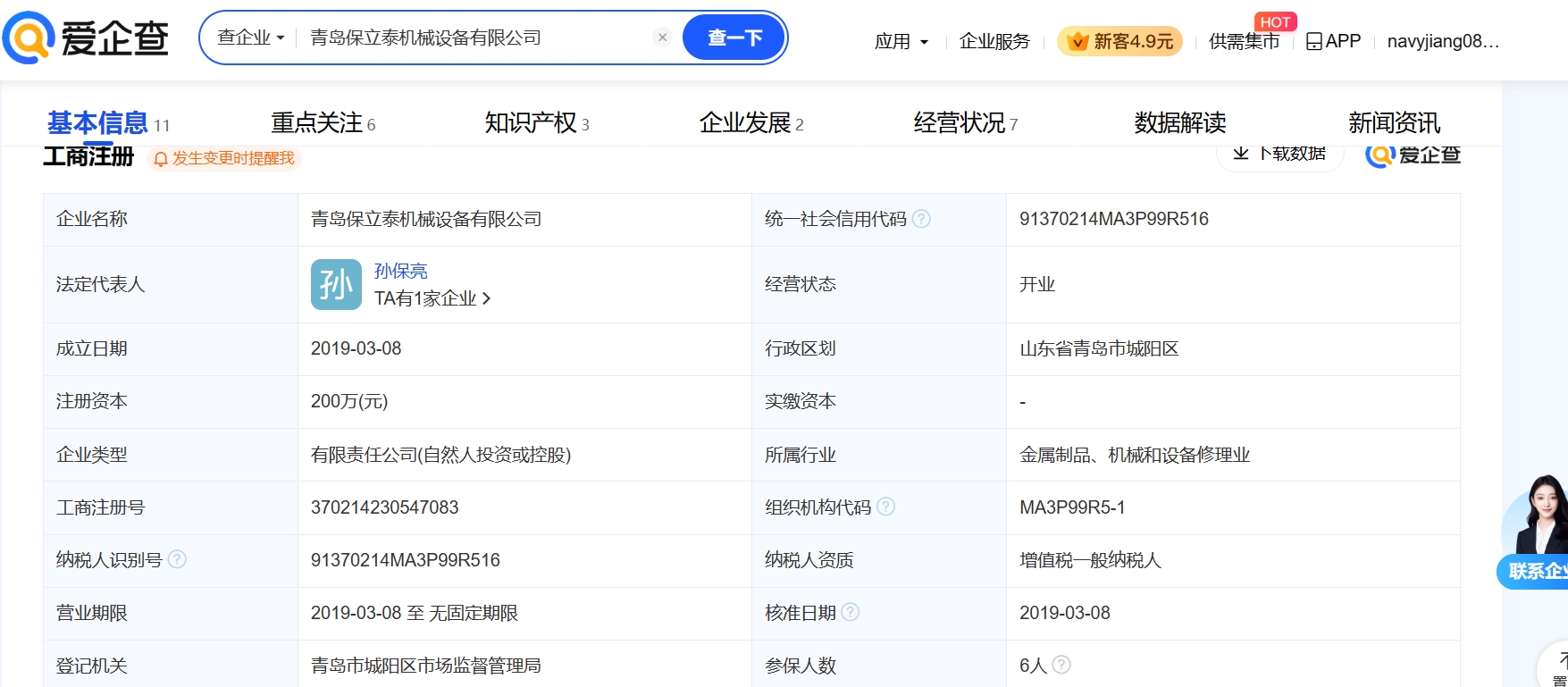Open the 经营状况 tab
1568x687 pixels.
click(965, 122)
